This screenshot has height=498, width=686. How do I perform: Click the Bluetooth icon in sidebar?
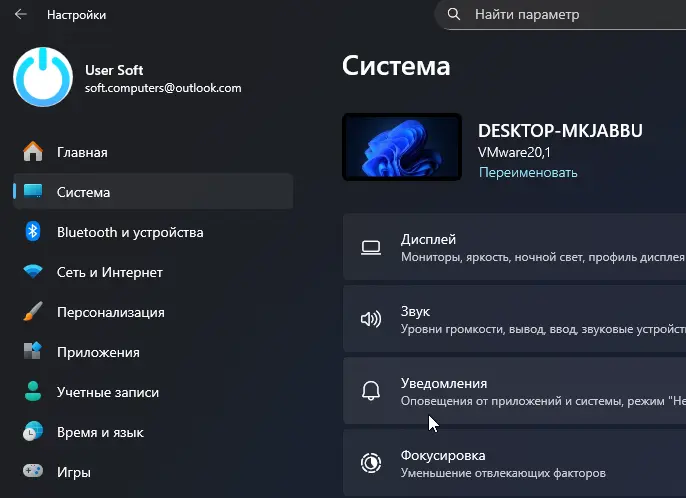point(33,232)
